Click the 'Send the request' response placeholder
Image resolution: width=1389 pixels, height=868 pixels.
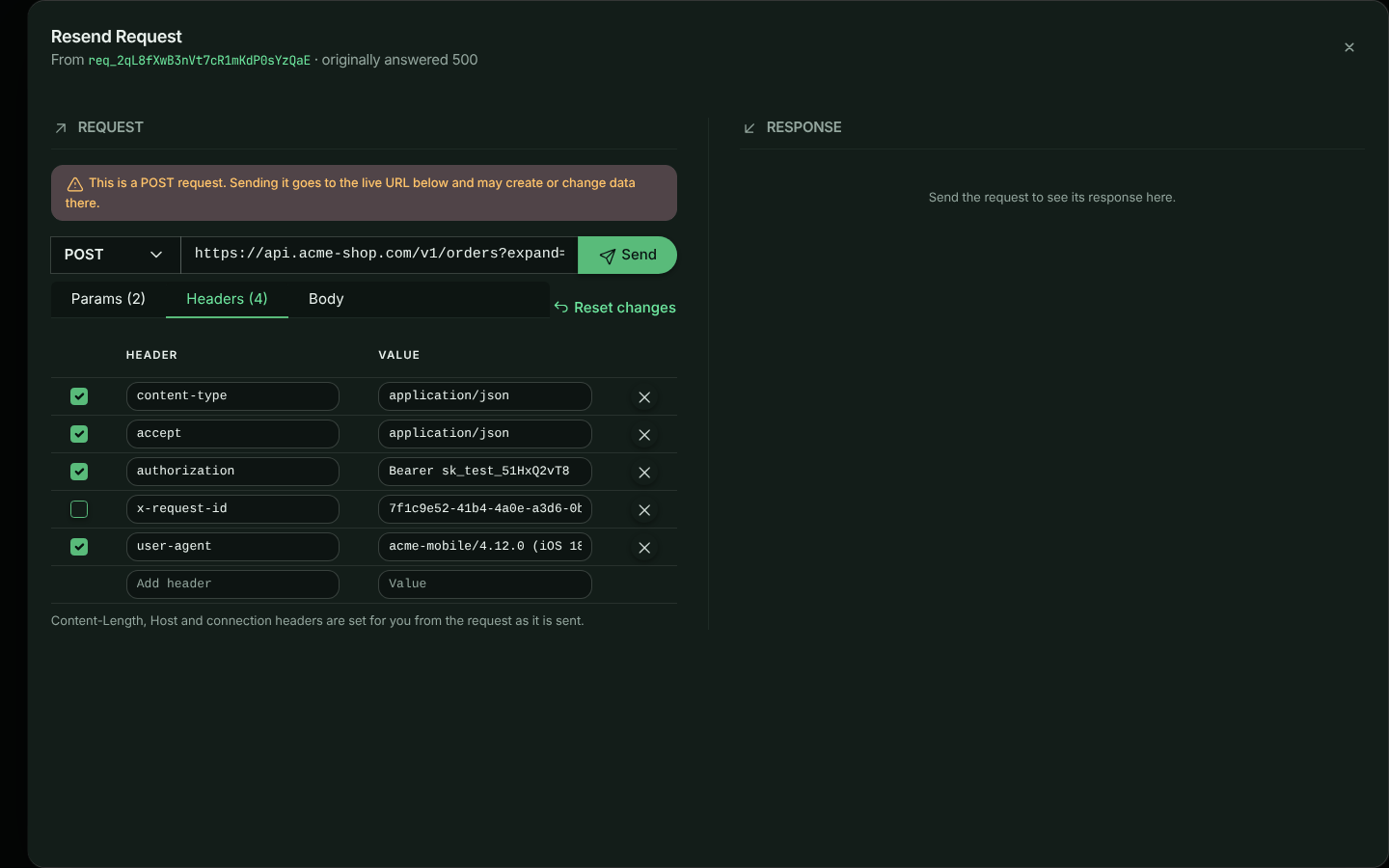(x=1052, y=198)
